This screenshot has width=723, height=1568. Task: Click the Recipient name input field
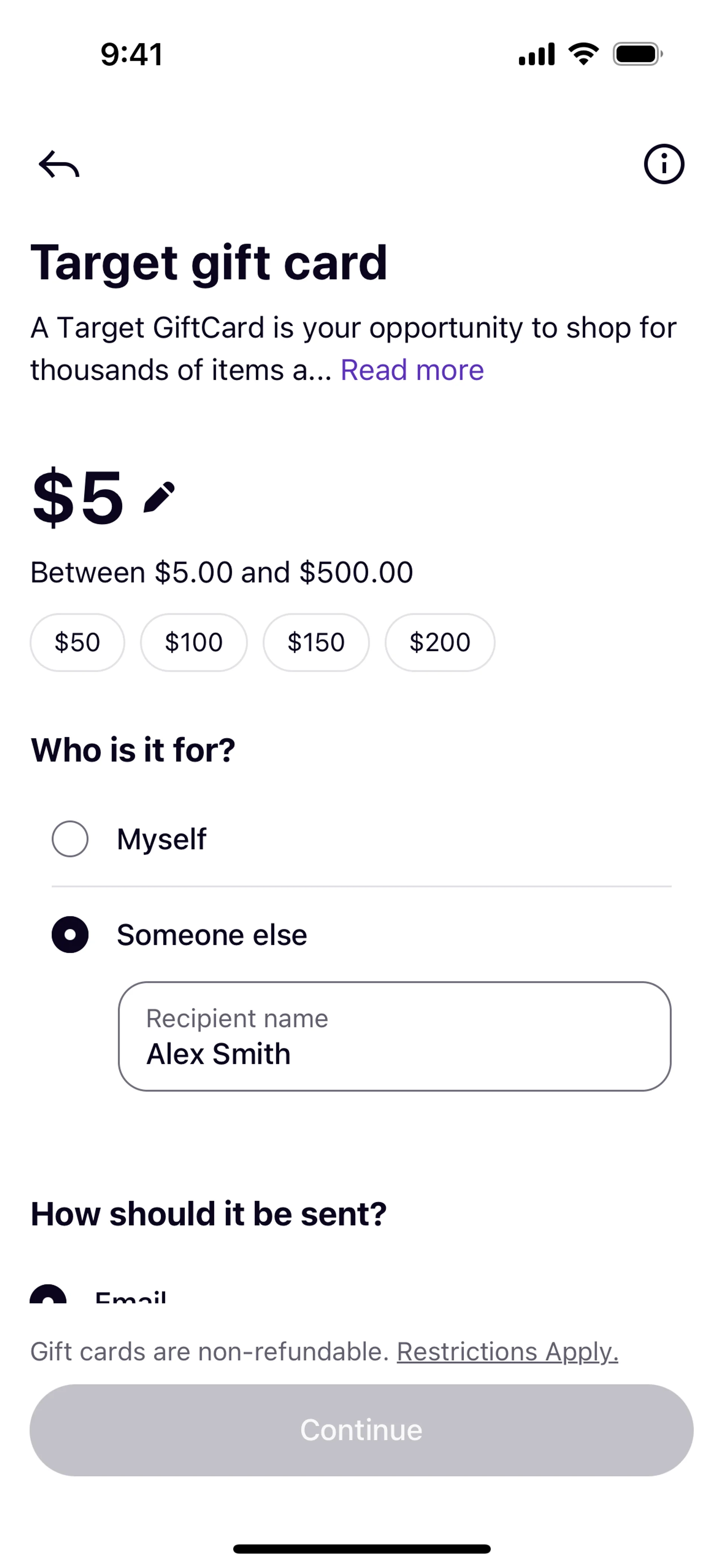[x=394, y=1037]
